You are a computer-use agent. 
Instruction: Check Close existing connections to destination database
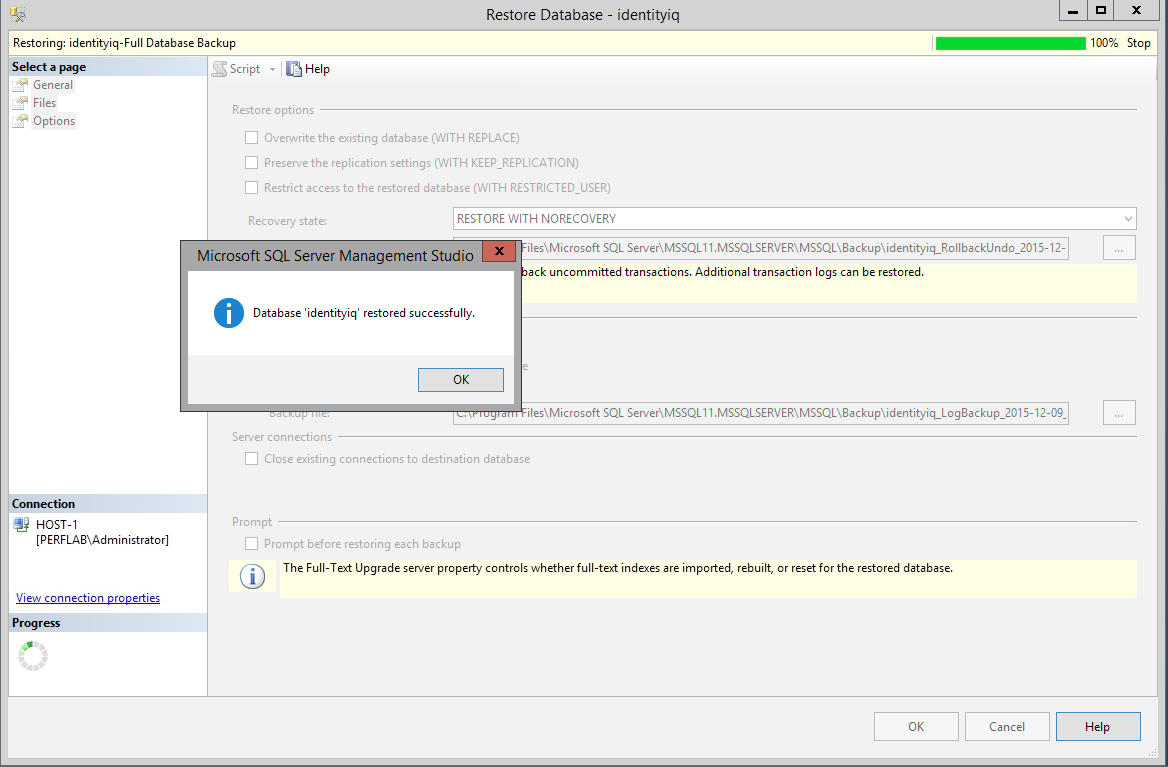point(252,459)
